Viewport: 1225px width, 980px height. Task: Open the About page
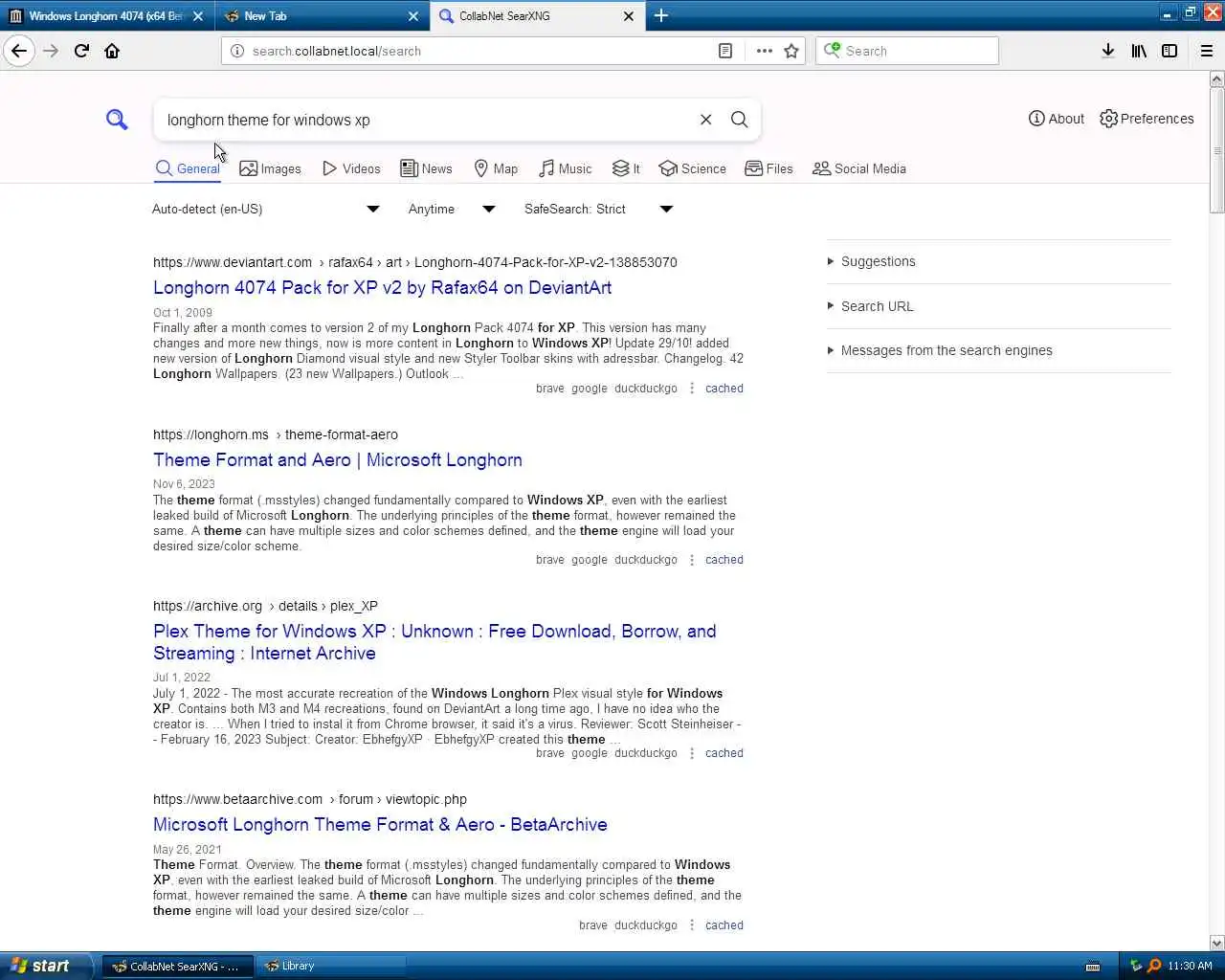1057,119
